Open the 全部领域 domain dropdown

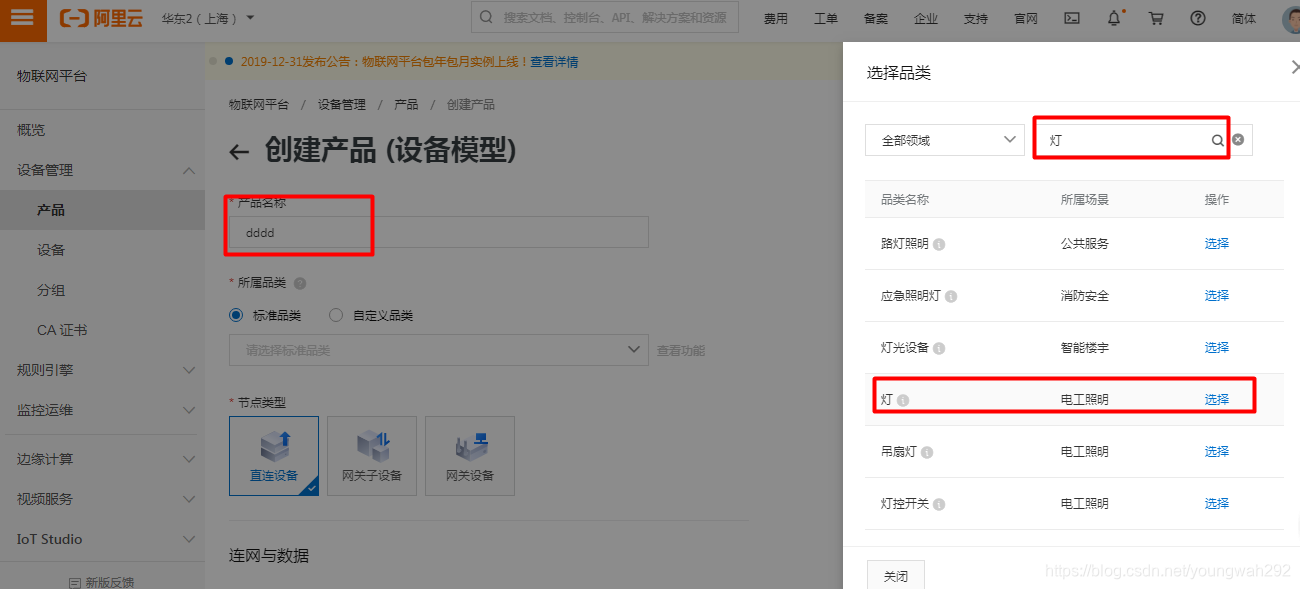[x=945, y=140]
